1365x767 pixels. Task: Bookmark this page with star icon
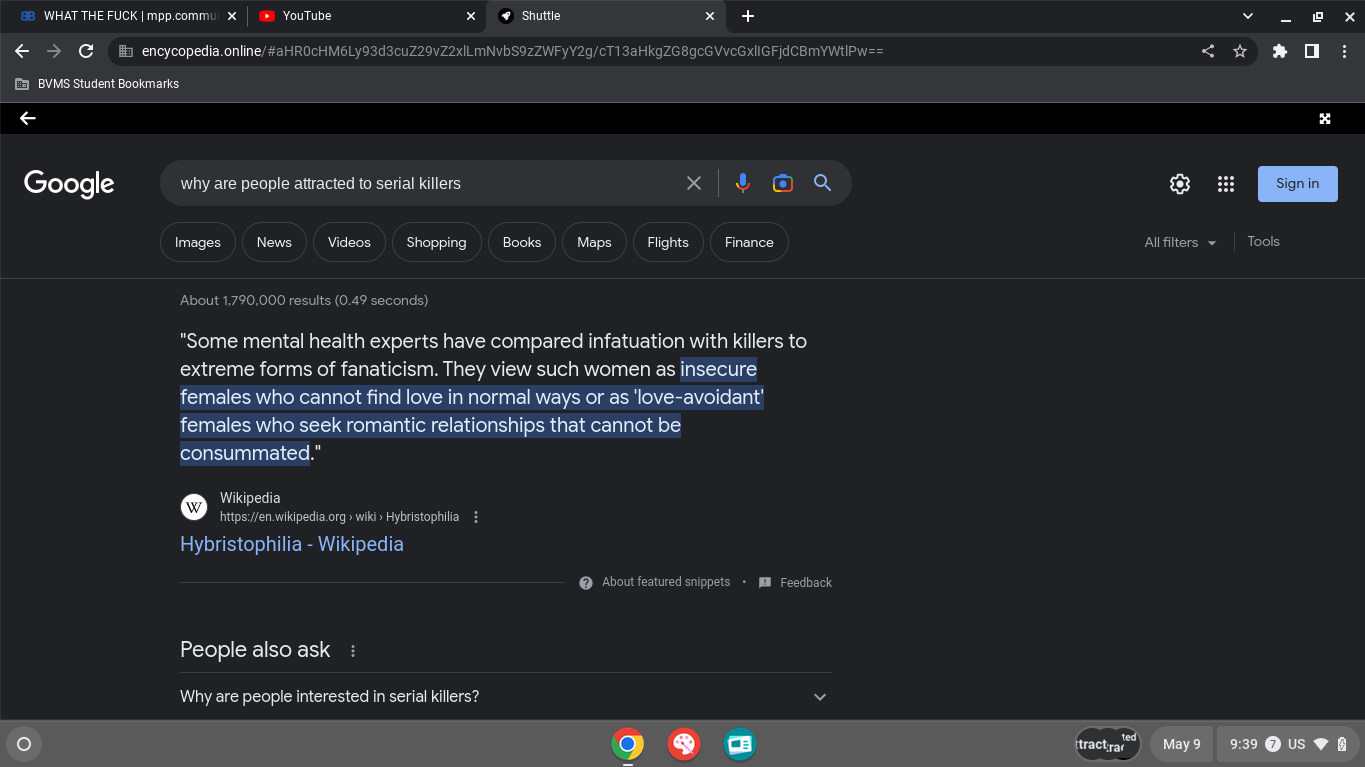tap(1240, 51)
